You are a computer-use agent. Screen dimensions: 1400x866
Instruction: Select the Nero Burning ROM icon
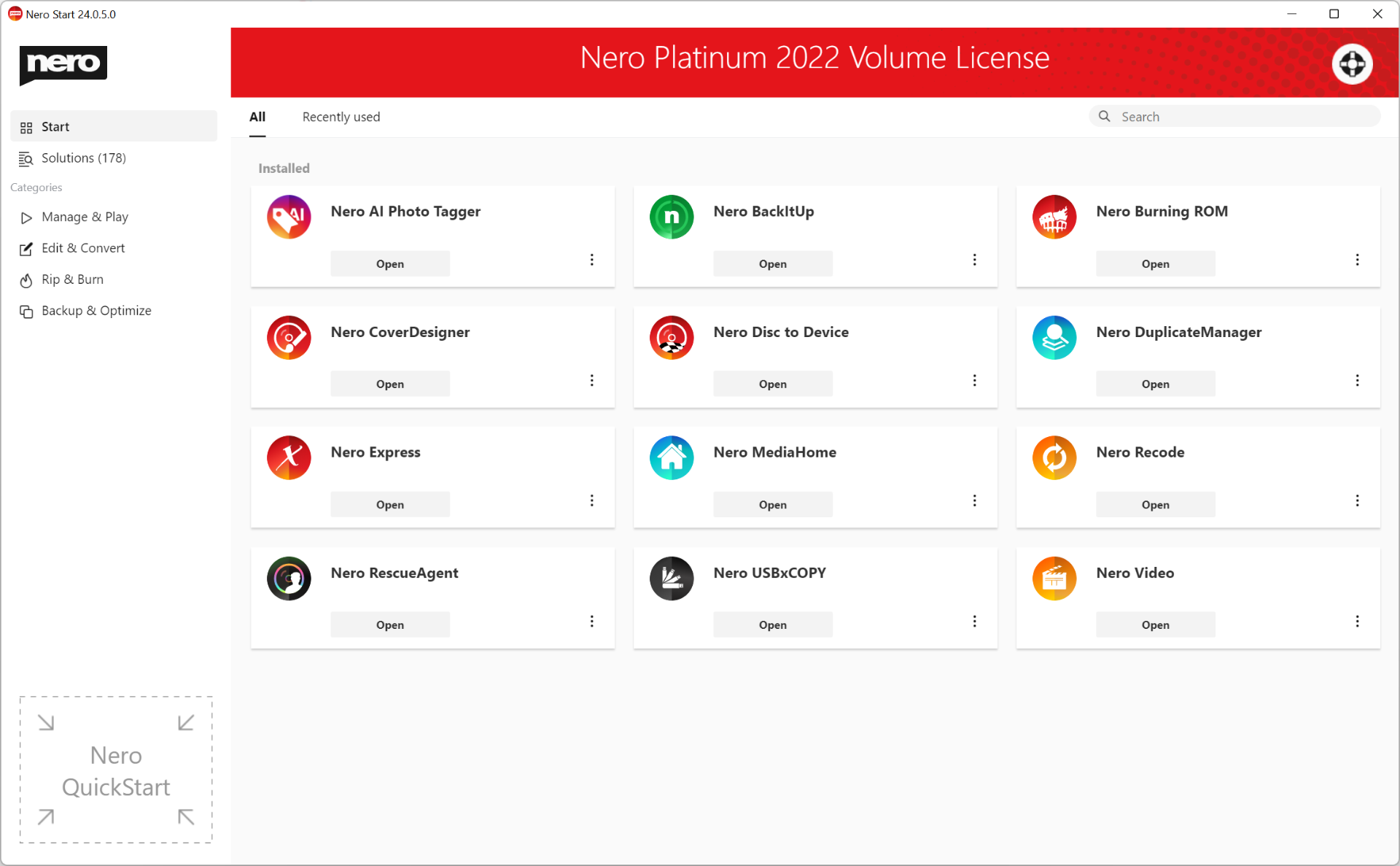(1054, 217)
